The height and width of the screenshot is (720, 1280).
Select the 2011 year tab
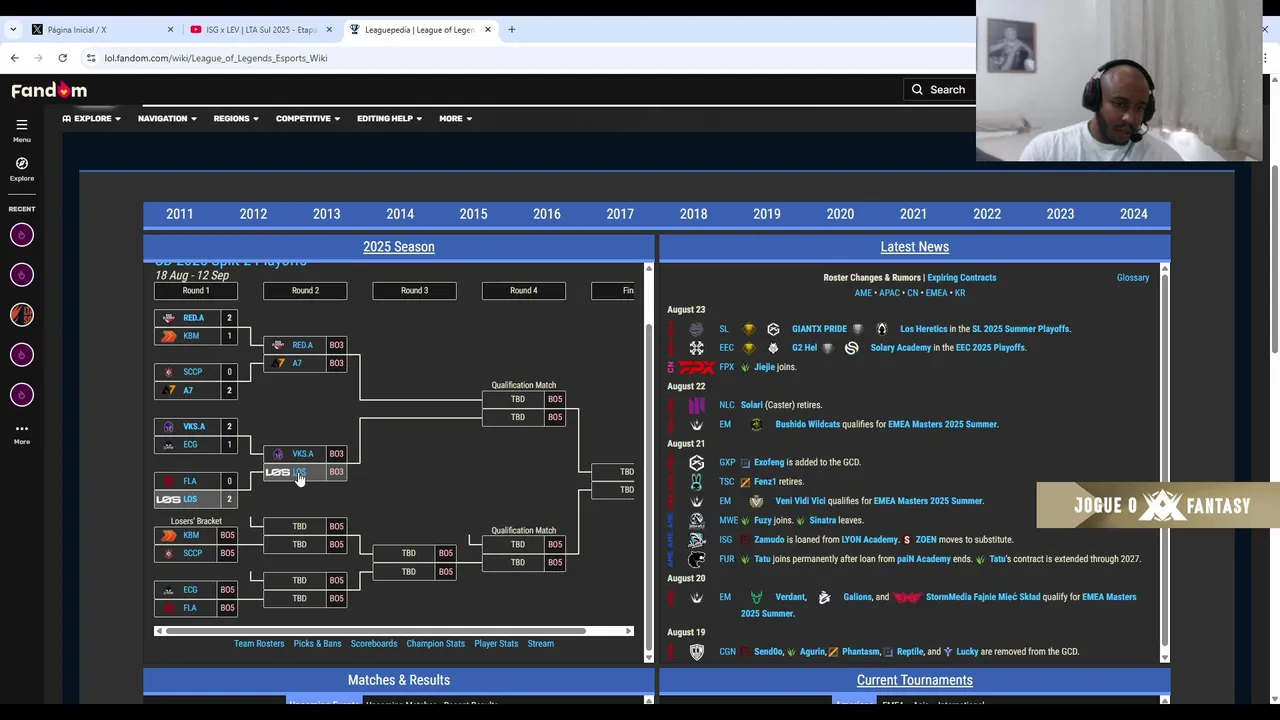[180, 214]
